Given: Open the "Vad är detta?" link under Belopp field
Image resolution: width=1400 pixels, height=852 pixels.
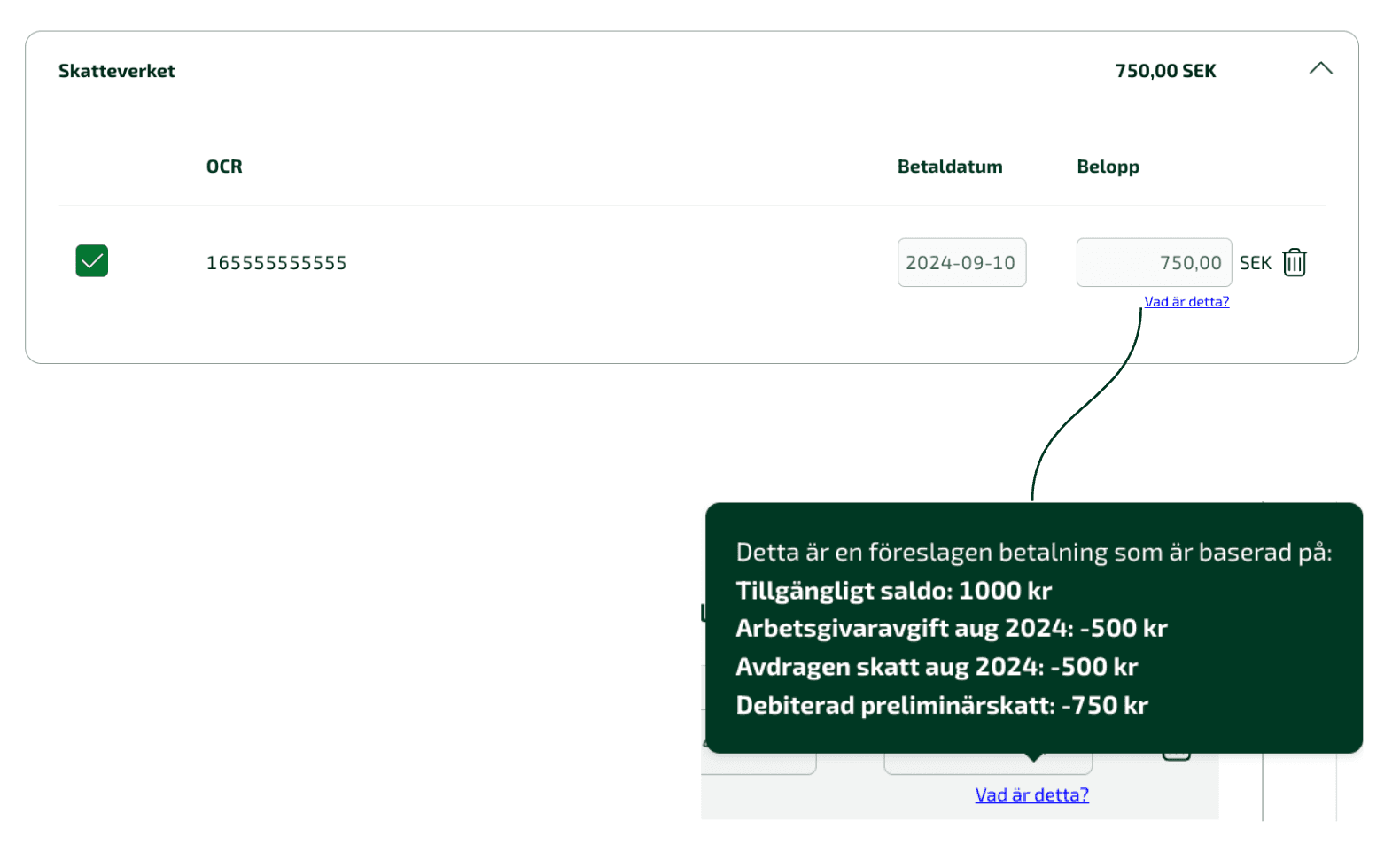Looking at the screenshot, I should (x=1186, y=302).
